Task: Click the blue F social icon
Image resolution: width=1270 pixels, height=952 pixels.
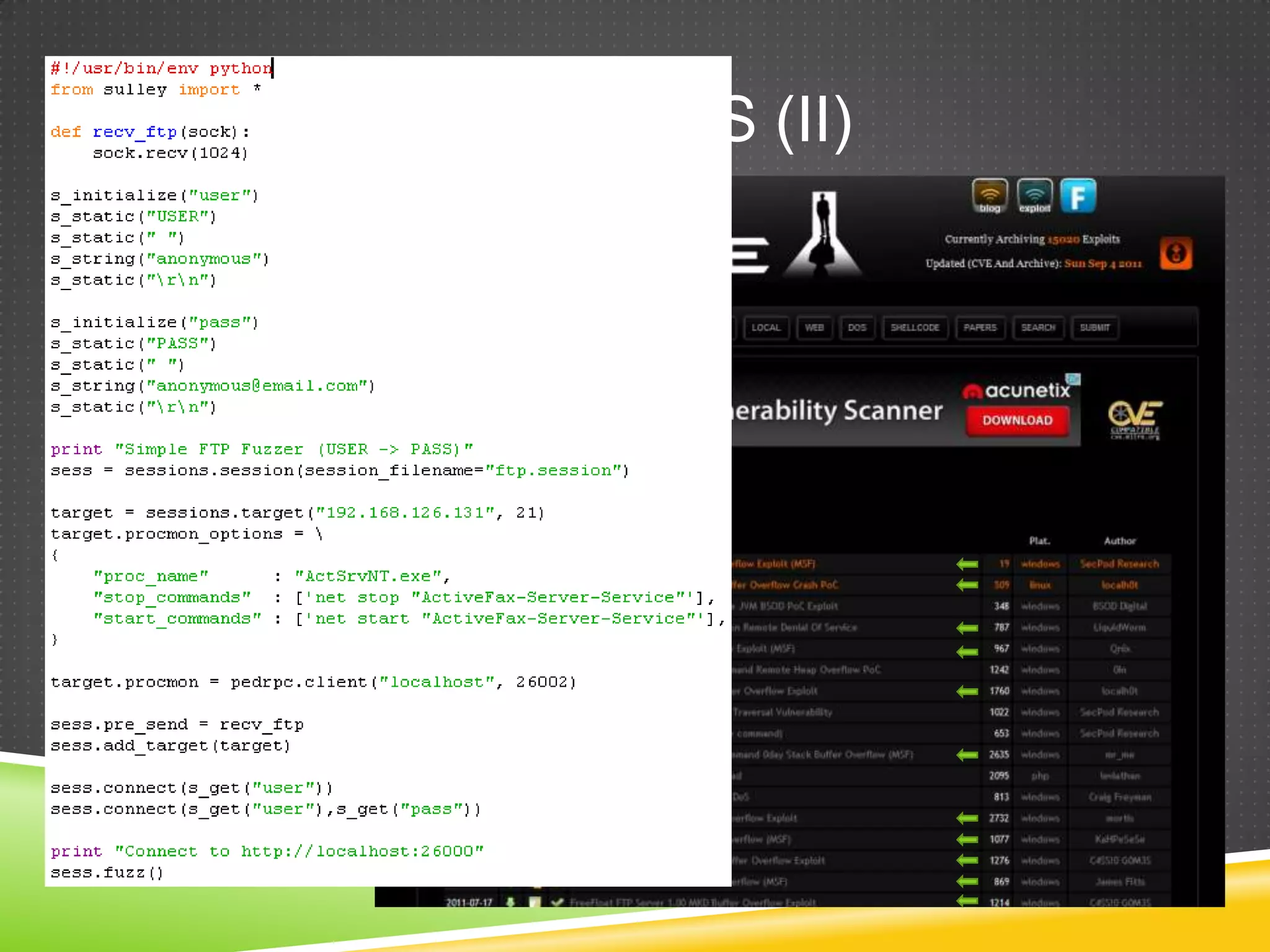Action: pos(1078,196)
